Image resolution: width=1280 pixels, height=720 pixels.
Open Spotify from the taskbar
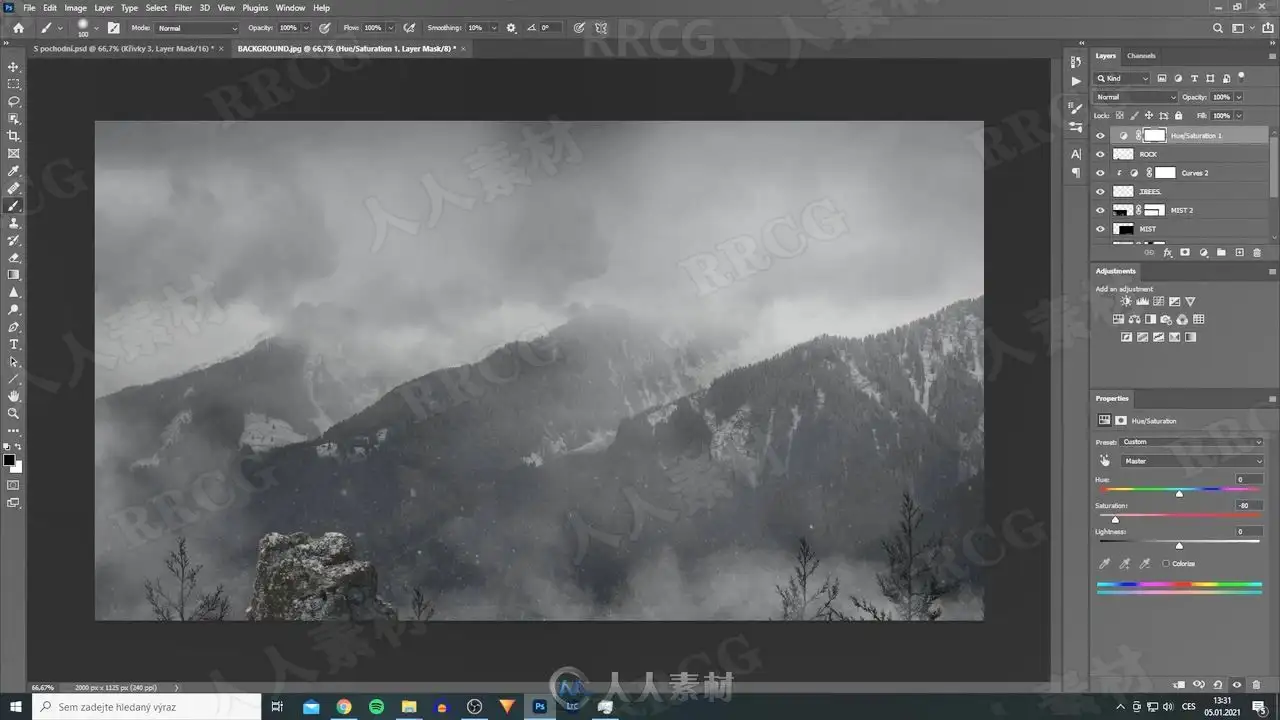(376, 707)
